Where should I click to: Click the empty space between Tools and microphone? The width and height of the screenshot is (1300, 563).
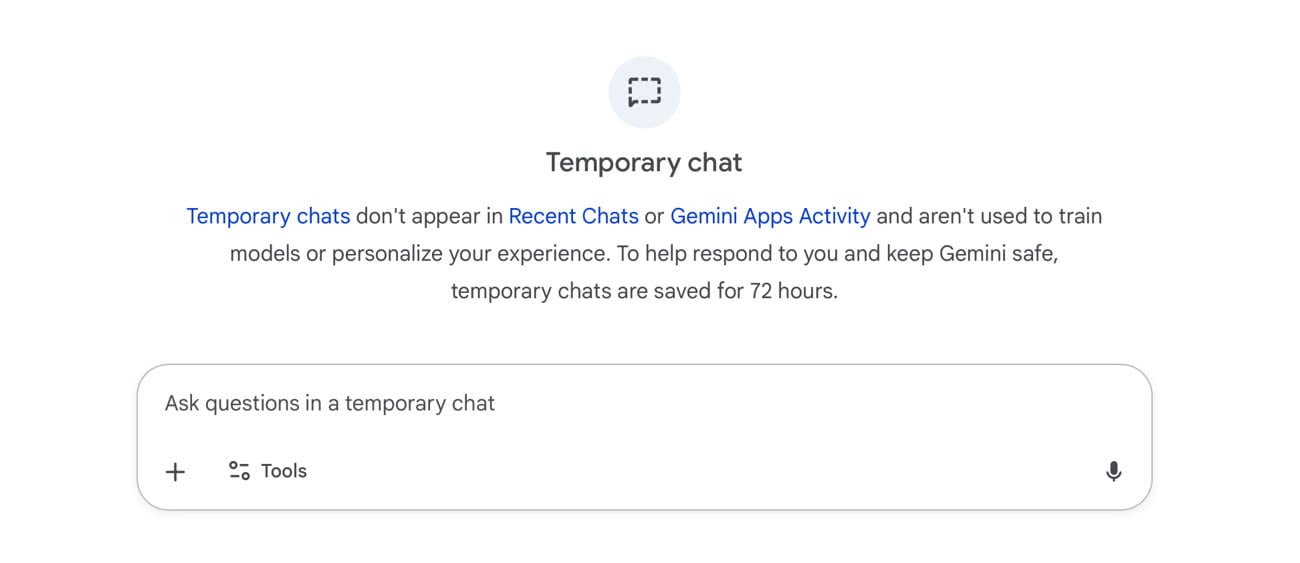coord(700,472)
